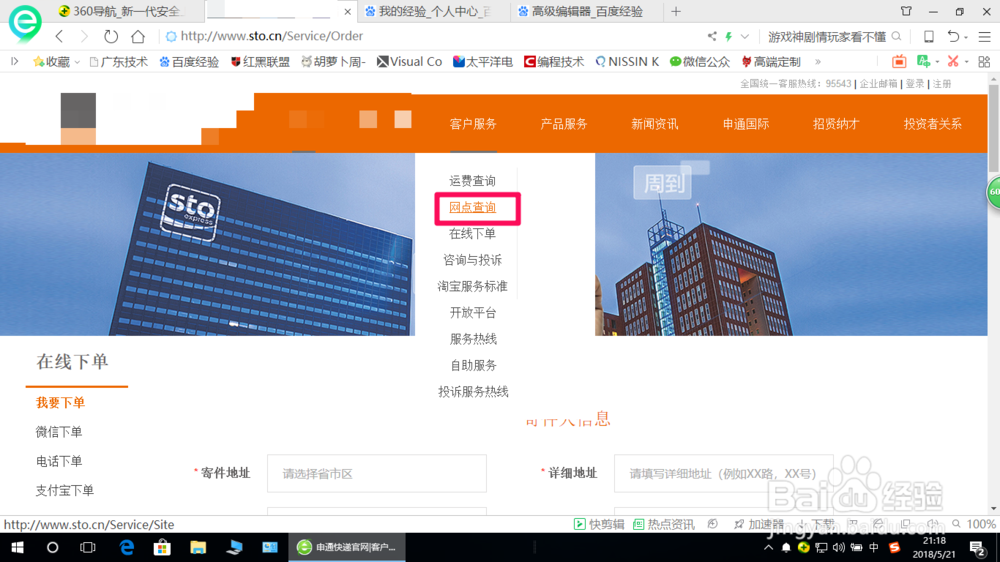Open the browser home page icon
This screenshot has width=1000, height=562.
(x=138, y=36)
